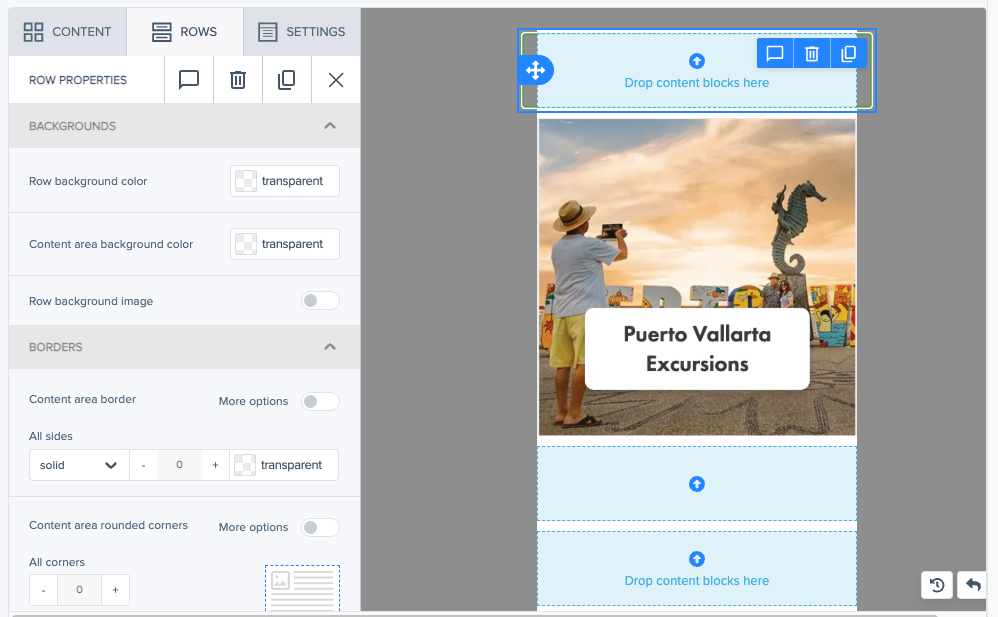Go to the Settings tab
The width and height of the screenshot is (998, 617).
click(x=302, y=32)
